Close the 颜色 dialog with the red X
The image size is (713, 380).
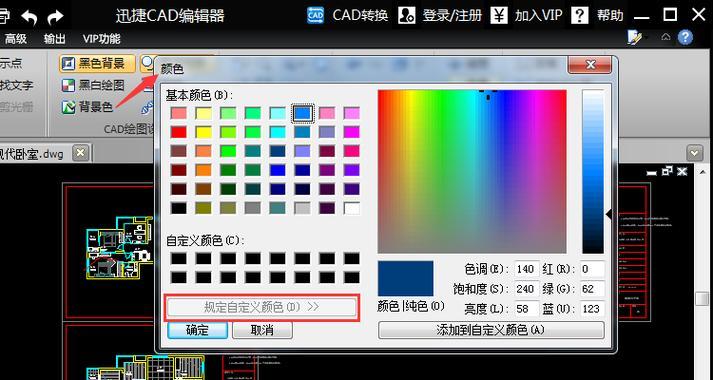coord(590,65)
